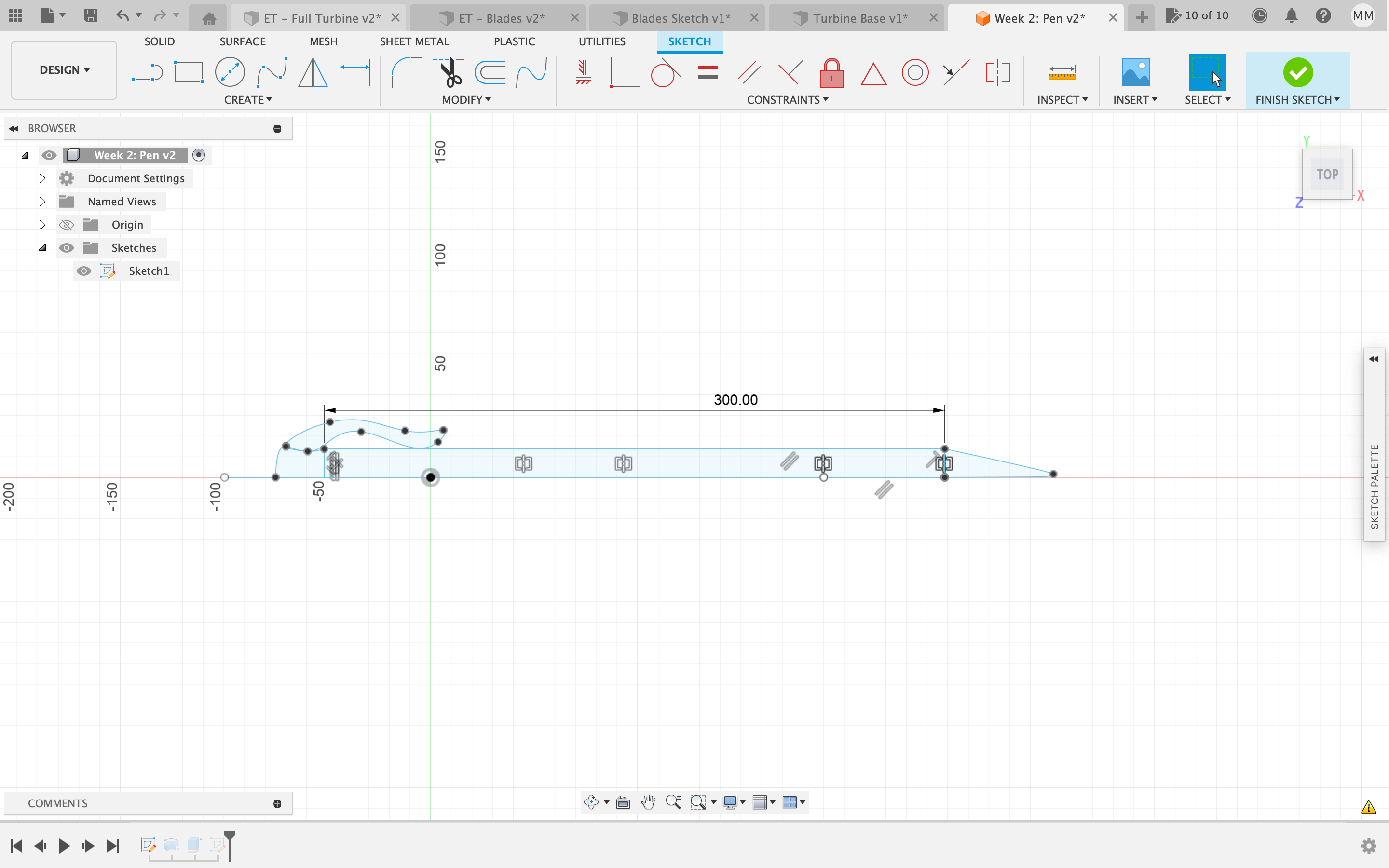This screenshot has height=868, width=1389.
Task: Expand the SKETCH PALETTE panel
Action: [1374, 359]
